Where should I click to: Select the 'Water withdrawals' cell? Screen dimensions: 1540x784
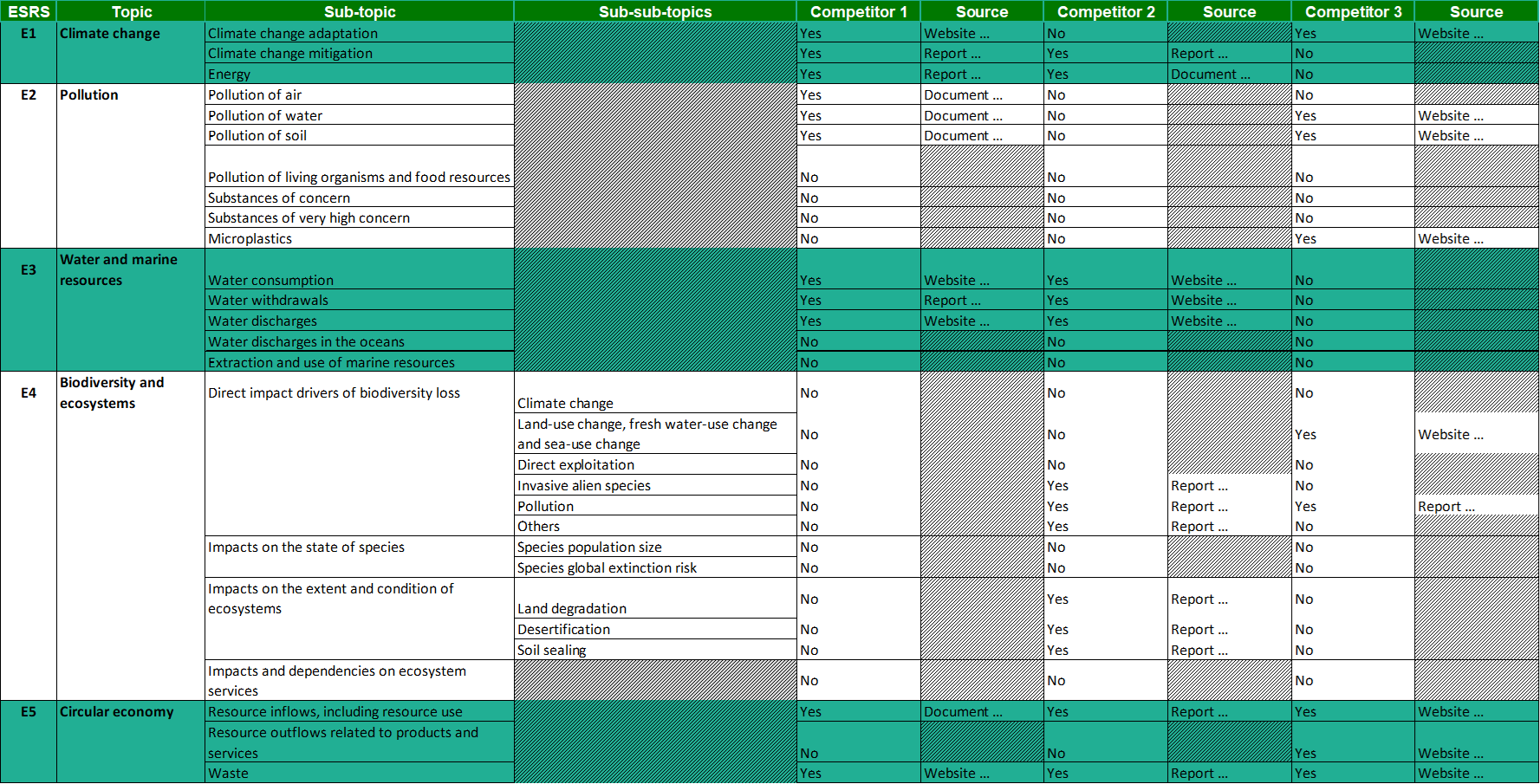[360, 300]
